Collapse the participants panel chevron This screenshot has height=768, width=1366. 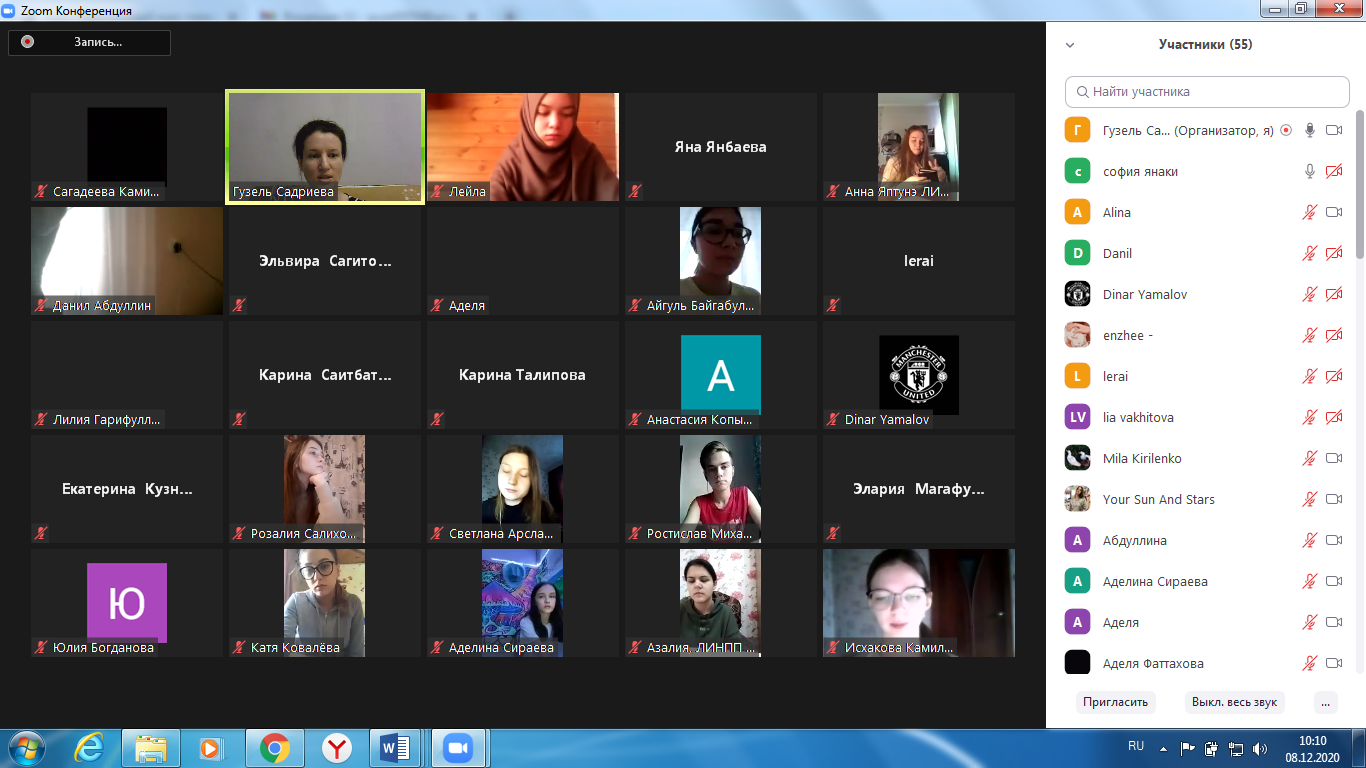tap(1070, 45)
